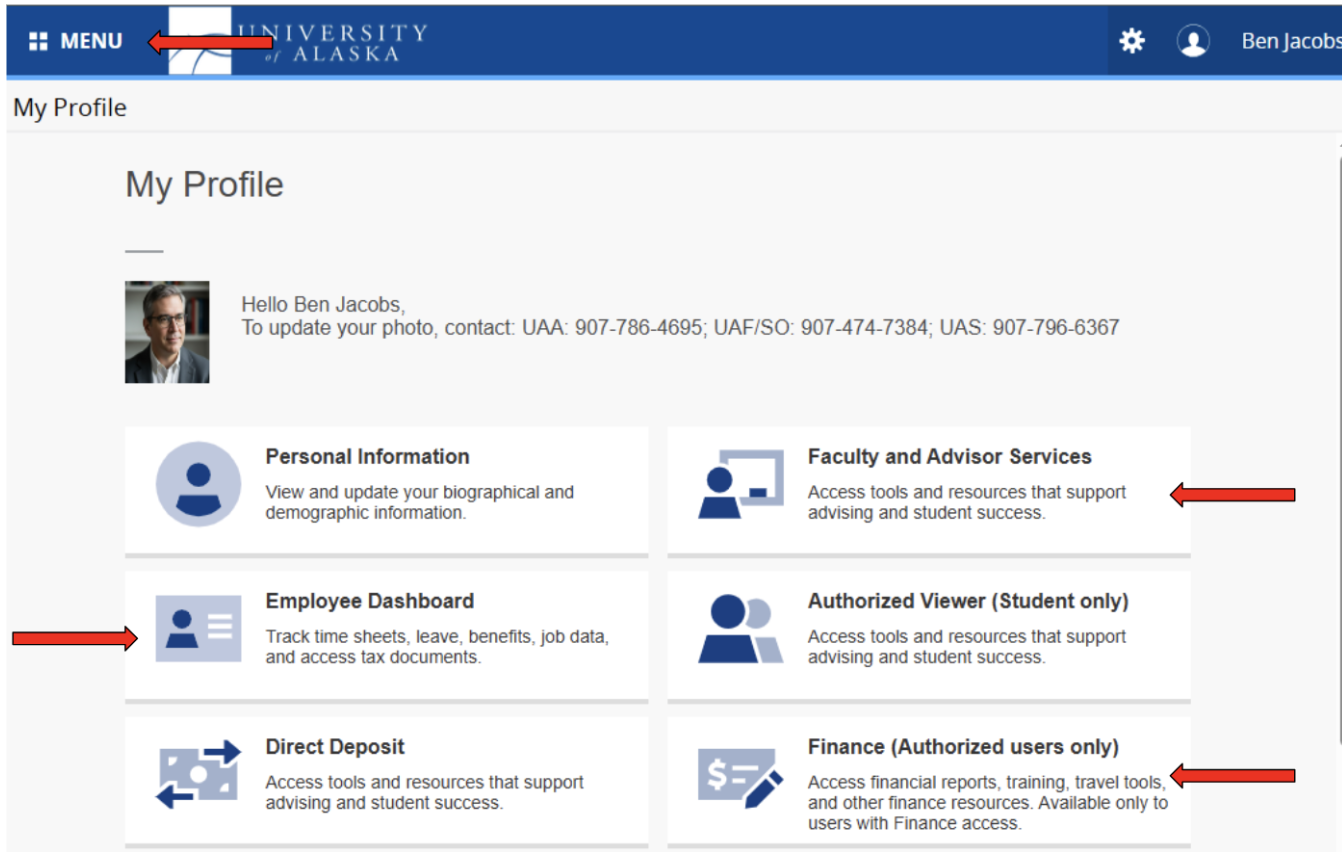Click Ben Jacobs profile photo
Viewport: 1342px width, 852px height.
[x=167, y=332]
